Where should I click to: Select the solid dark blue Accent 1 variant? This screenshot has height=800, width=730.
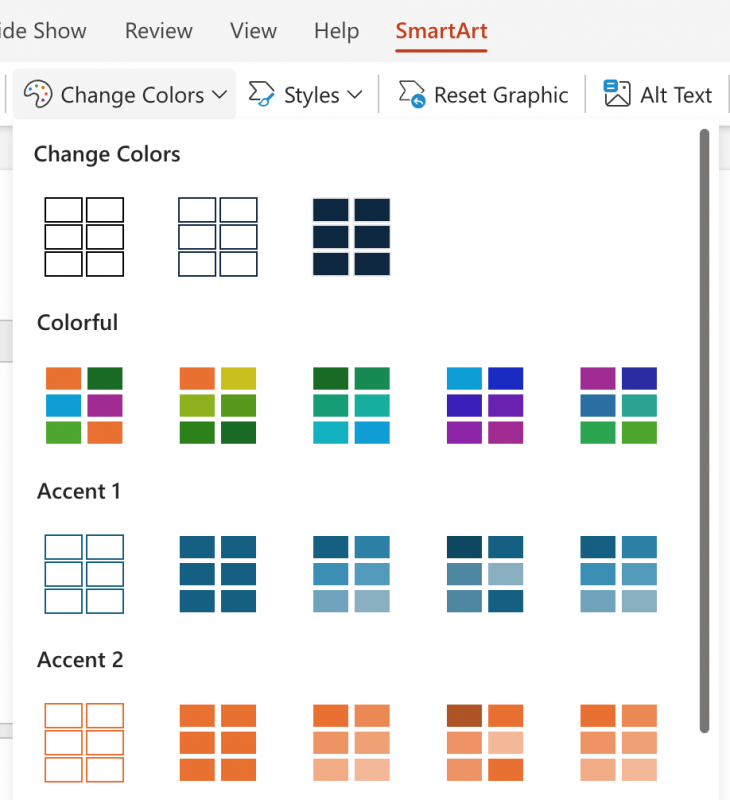click(218, 574)
